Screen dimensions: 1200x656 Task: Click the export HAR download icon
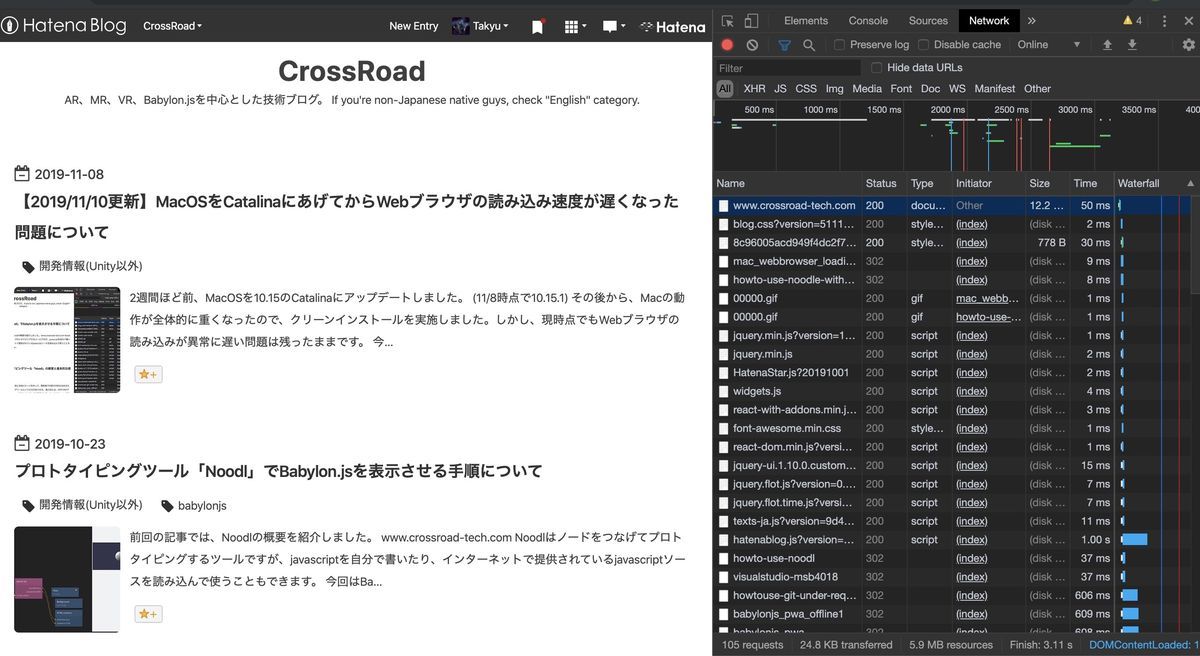pos(1132,45)
